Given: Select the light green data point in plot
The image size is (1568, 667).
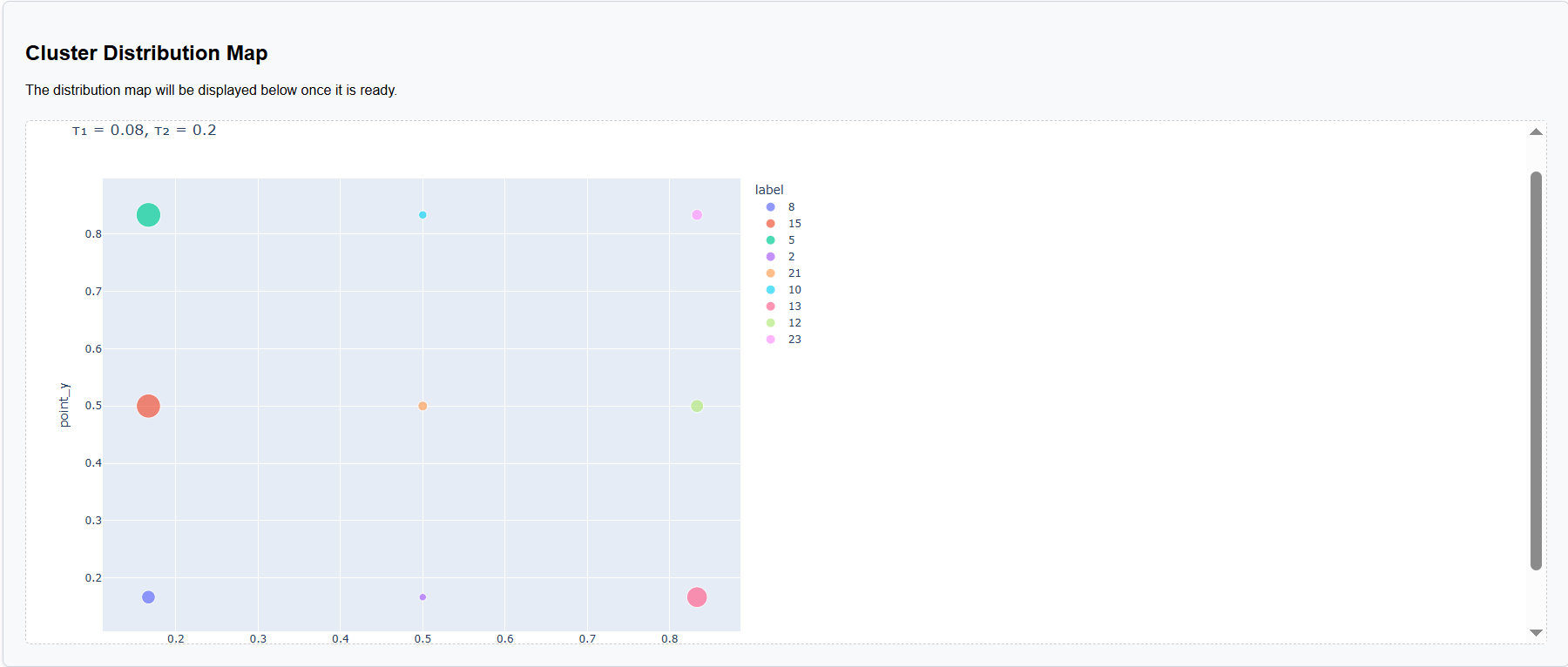Looking at the screenshot, I should [697, 407].
